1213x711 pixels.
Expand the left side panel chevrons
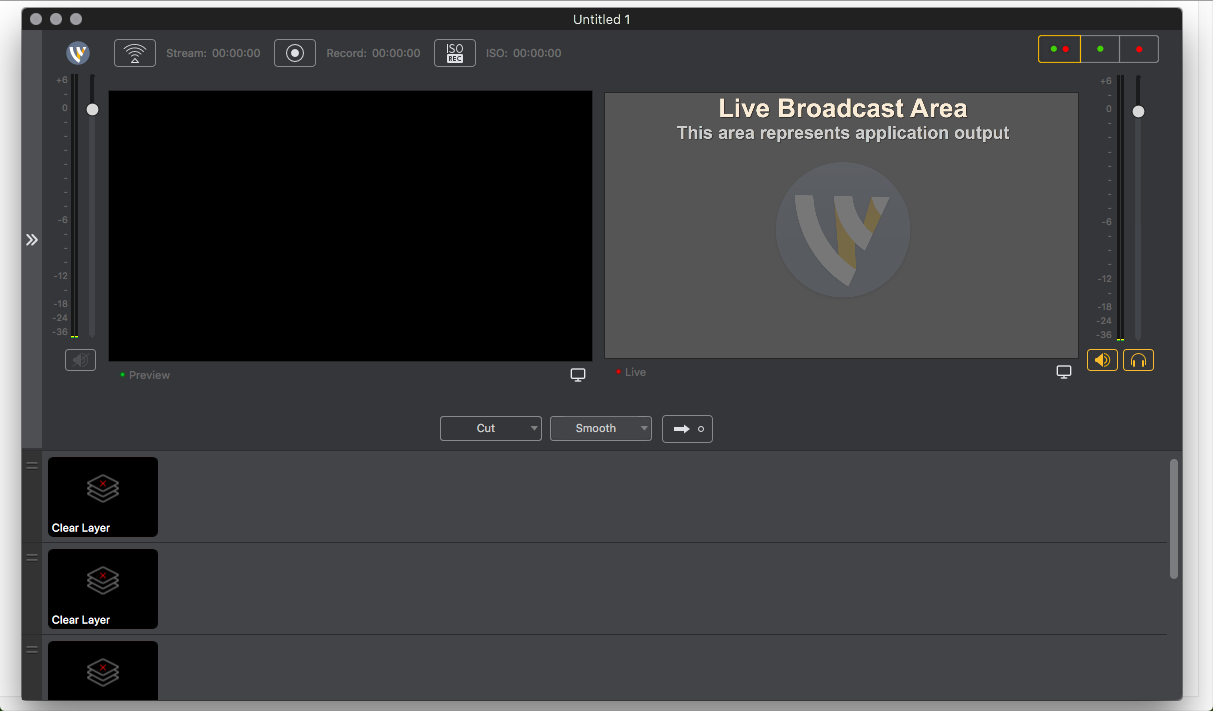coord(32,240)
